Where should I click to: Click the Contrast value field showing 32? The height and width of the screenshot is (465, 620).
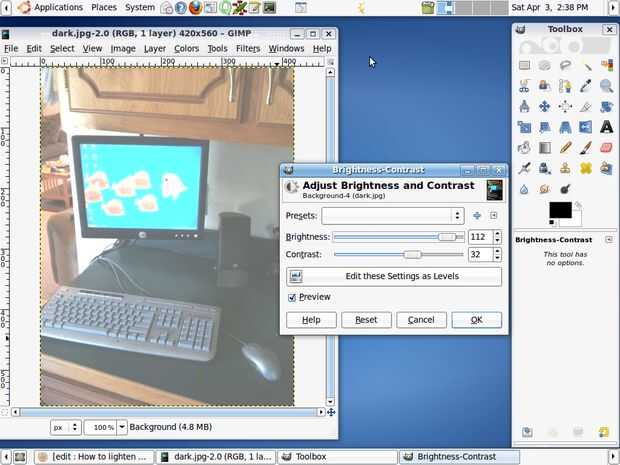point(480,254)
